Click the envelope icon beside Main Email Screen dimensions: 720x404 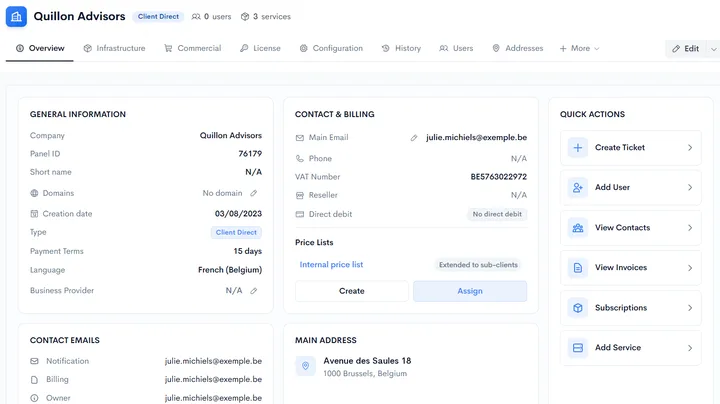300,138
